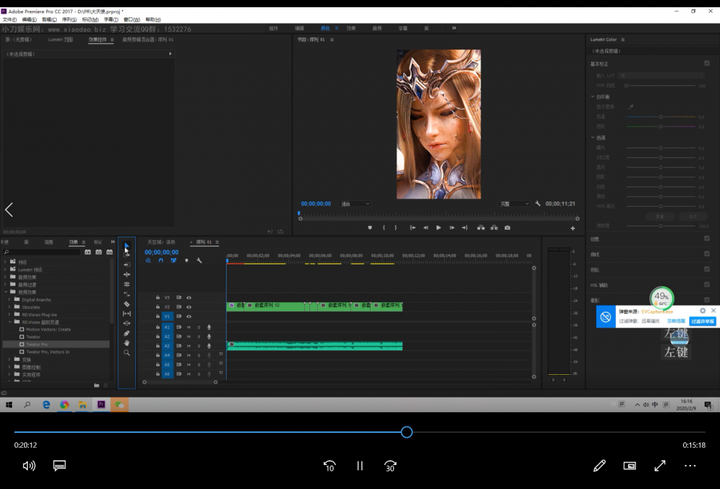Click Mark Out bracket button
This screenshot has width=720, height=489.
396,228
